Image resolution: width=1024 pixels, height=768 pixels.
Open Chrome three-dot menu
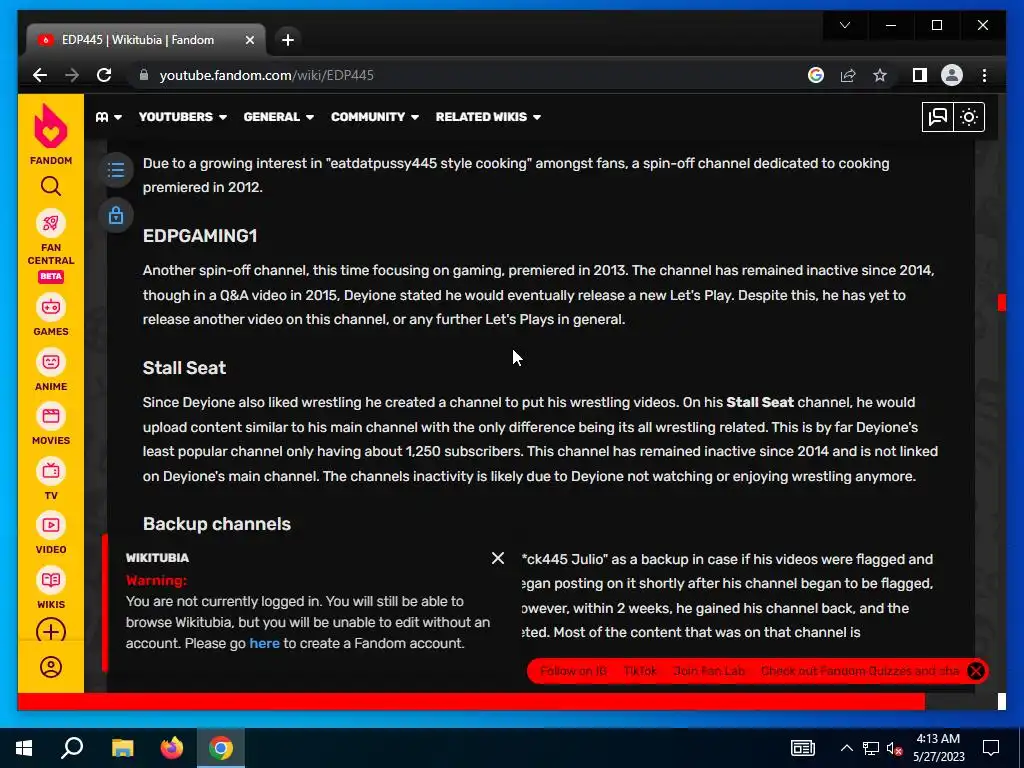pyautogui.click(x=984, y=75)
